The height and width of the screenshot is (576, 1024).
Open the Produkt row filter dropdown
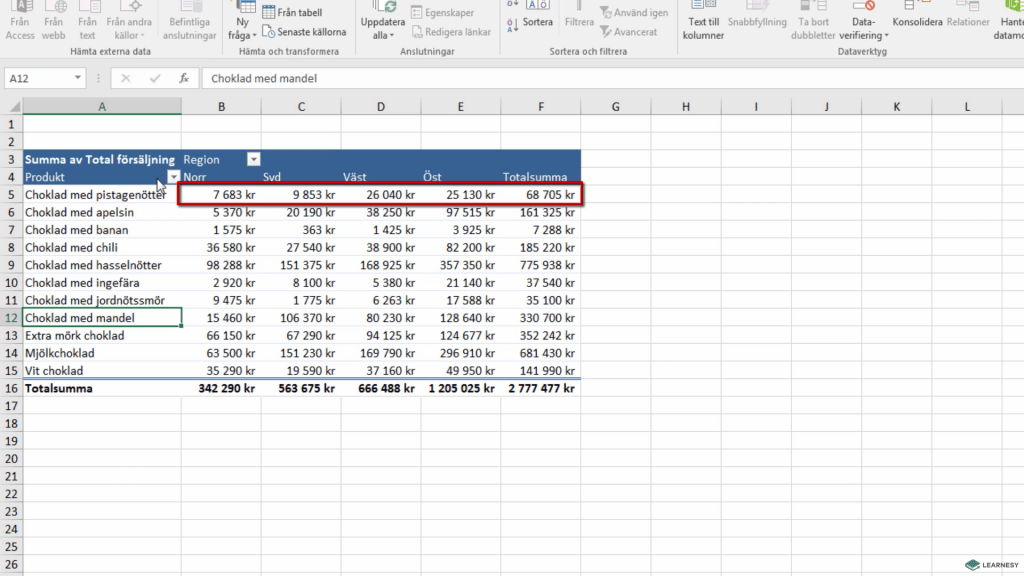coord(174,177)
